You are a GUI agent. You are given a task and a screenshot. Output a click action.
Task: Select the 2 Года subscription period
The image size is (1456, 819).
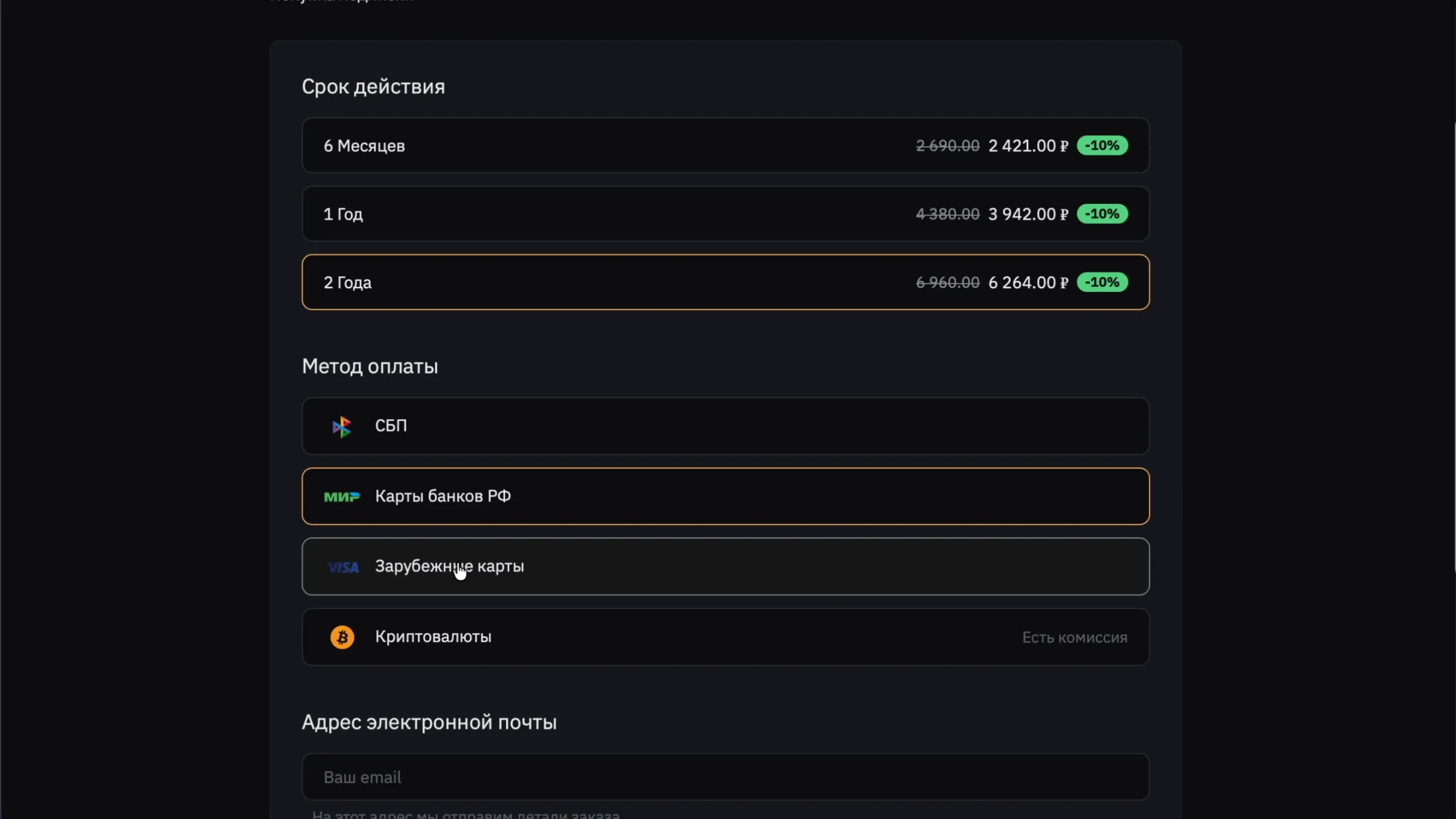(x=726, y=282)
